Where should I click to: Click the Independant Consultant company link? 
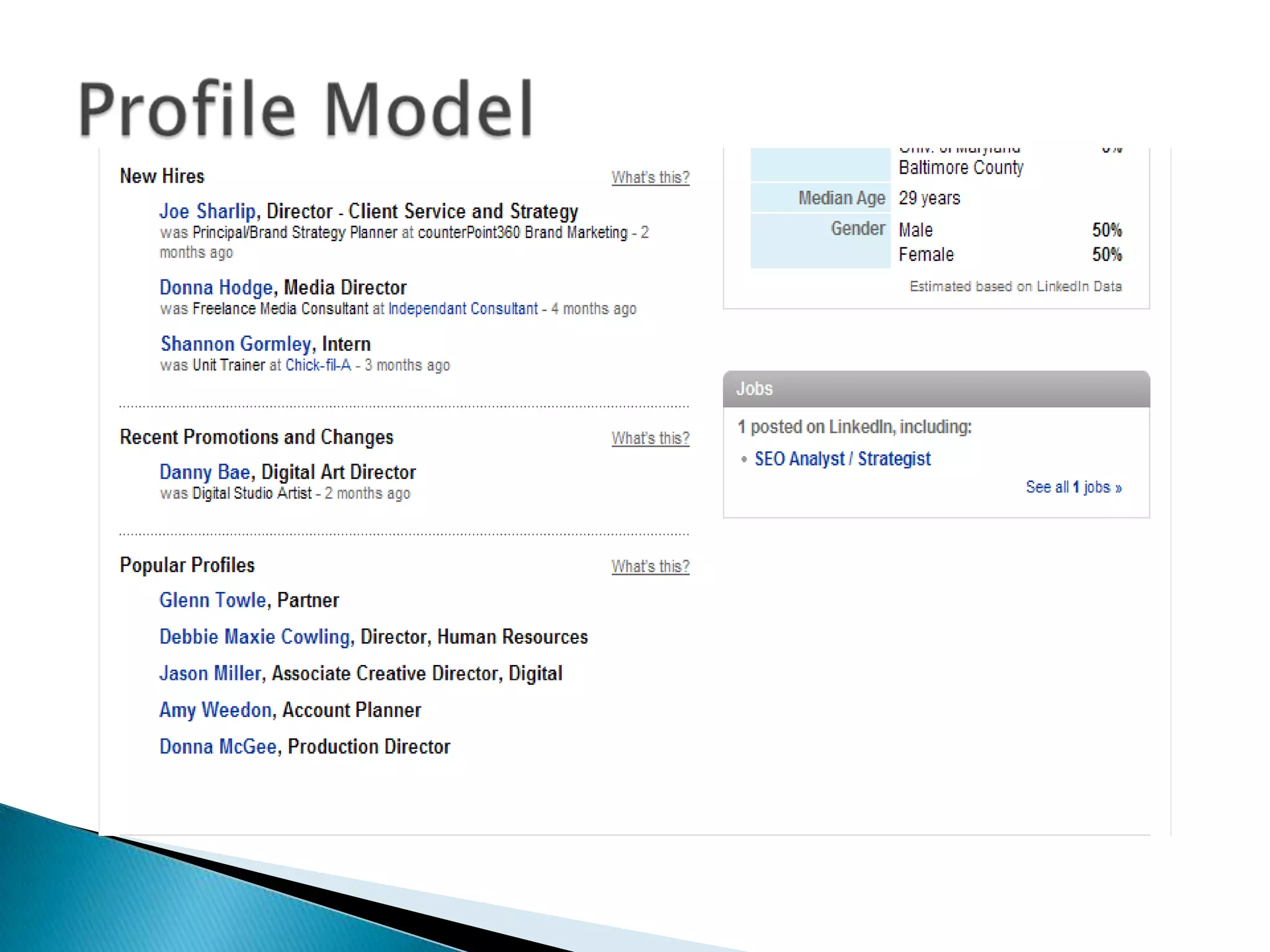[x=463, y=309]
